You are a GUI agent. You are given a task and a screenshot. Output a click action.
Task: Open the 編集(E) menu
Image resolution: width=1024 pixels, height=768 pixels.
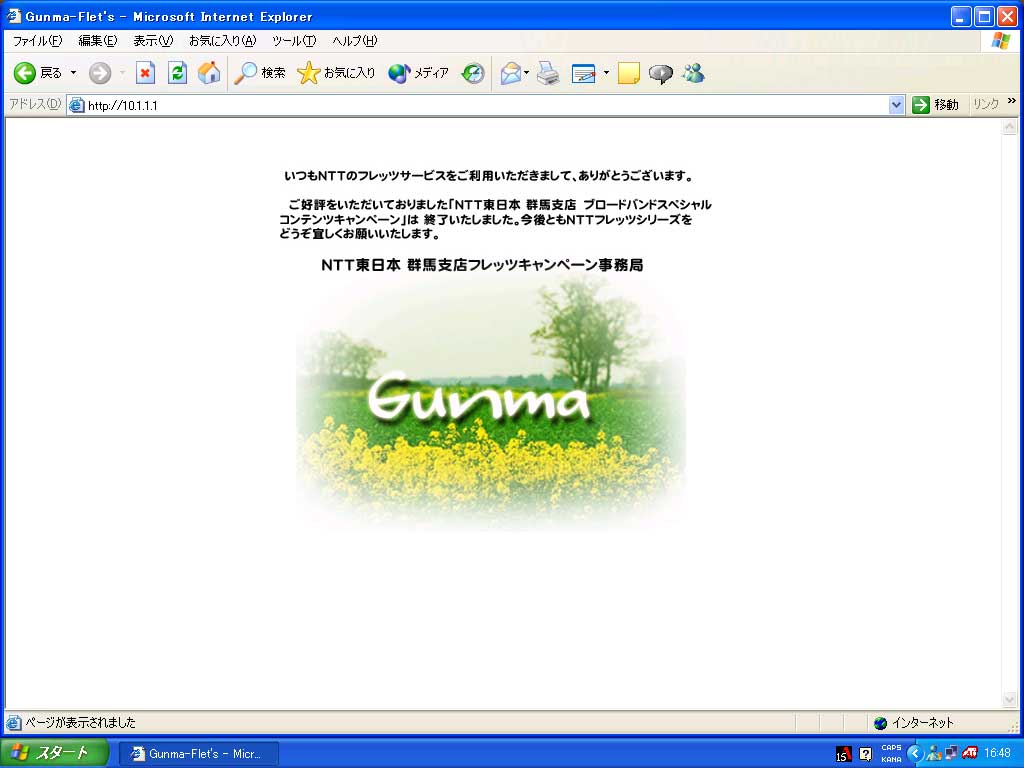98,40
